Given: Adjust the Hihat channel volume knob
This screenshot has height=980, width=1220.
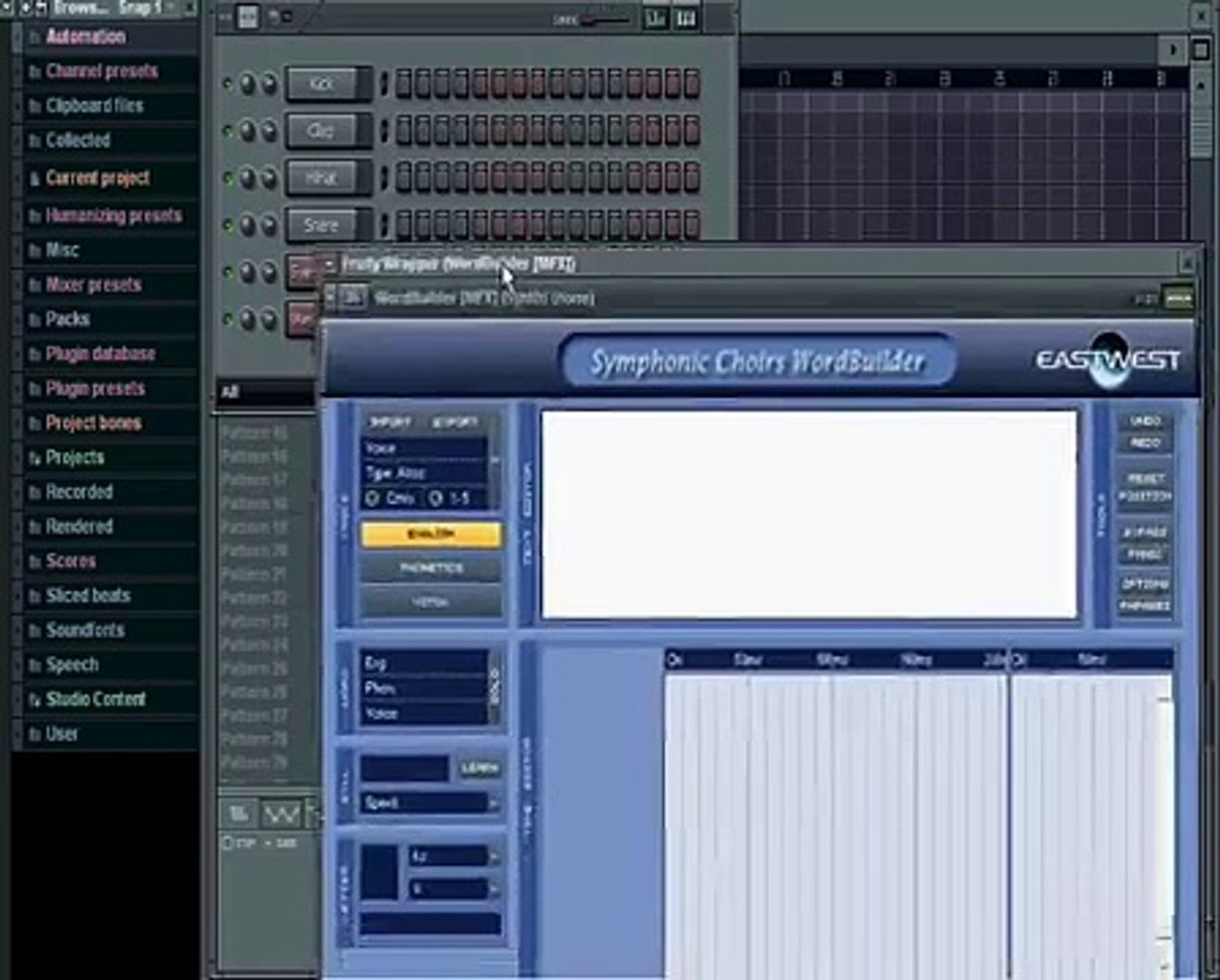Looking at the screenshot, I should pos(269,179).
